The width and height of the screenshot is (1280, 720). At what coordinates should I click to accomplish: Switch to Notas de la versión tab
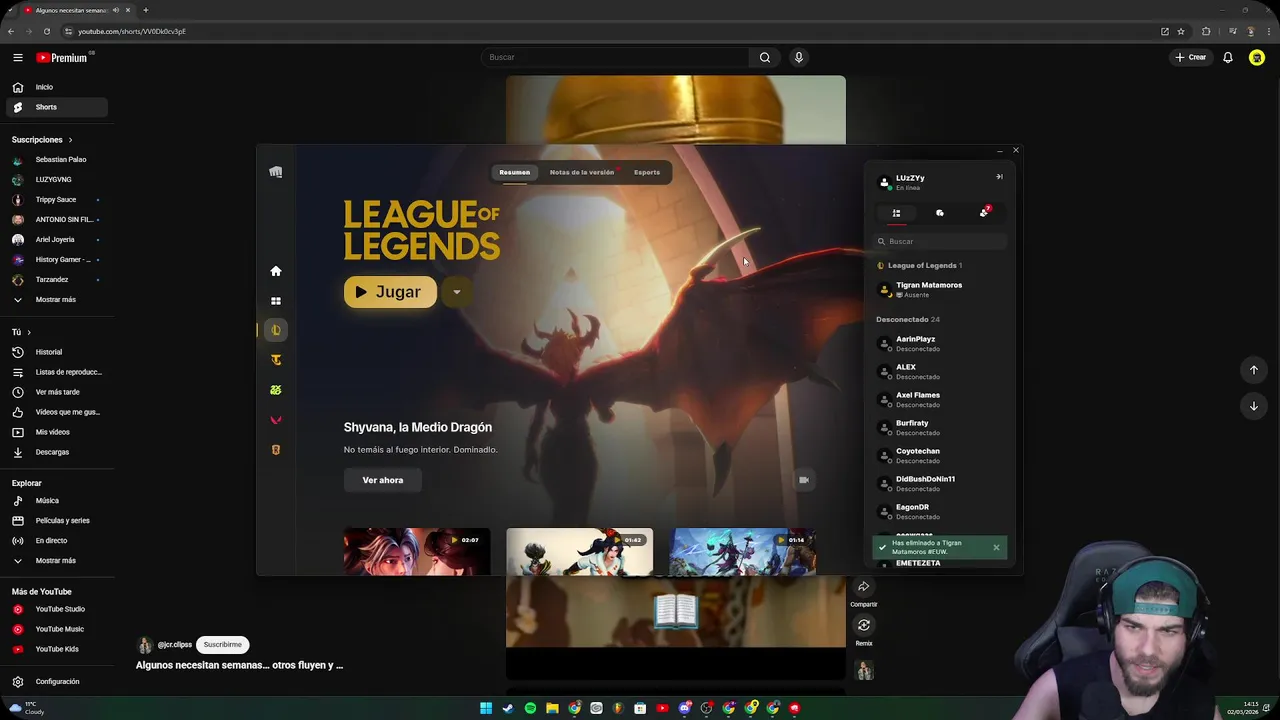tap(582, 172)
